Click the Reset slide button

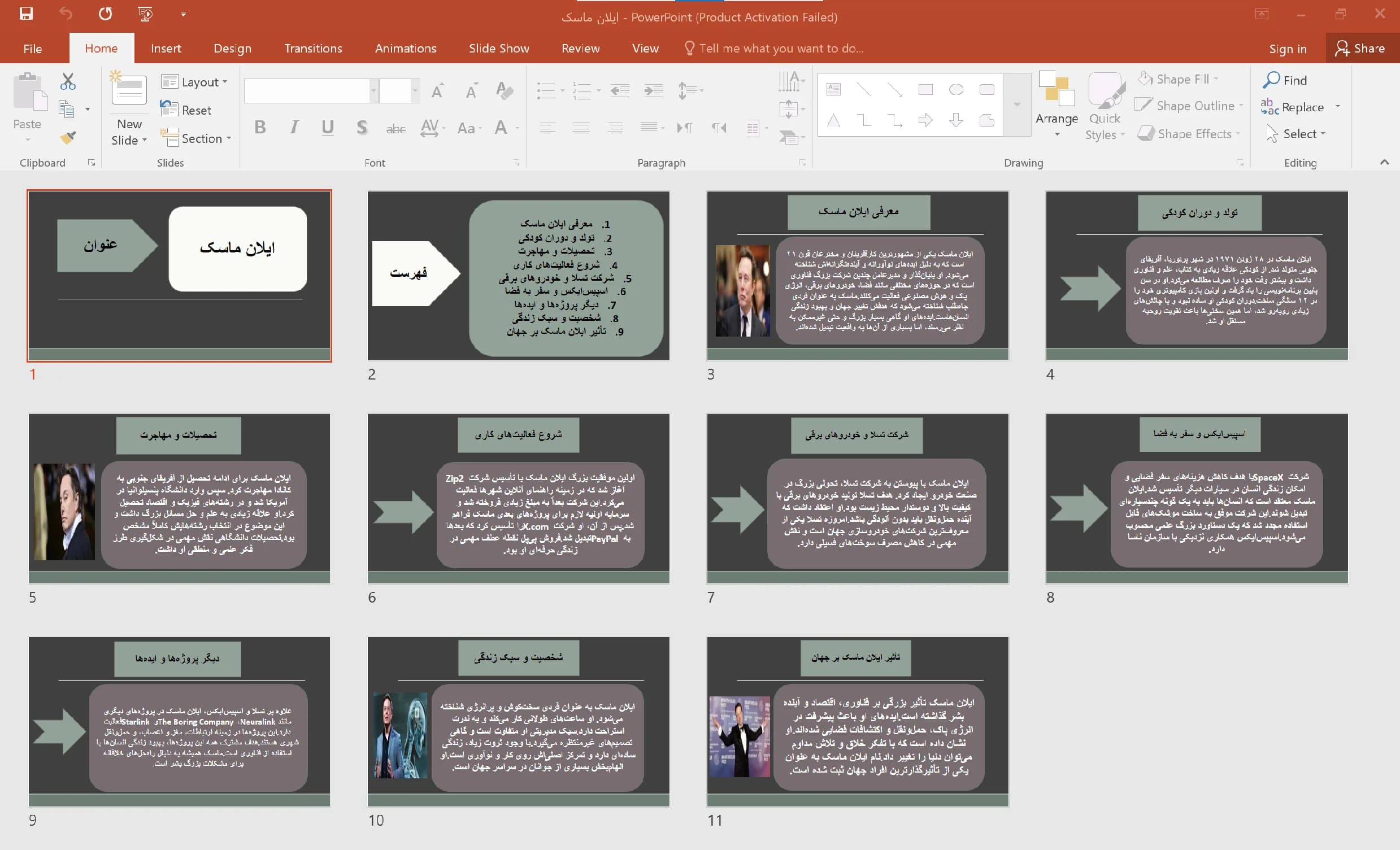click(x=186, y=110)
